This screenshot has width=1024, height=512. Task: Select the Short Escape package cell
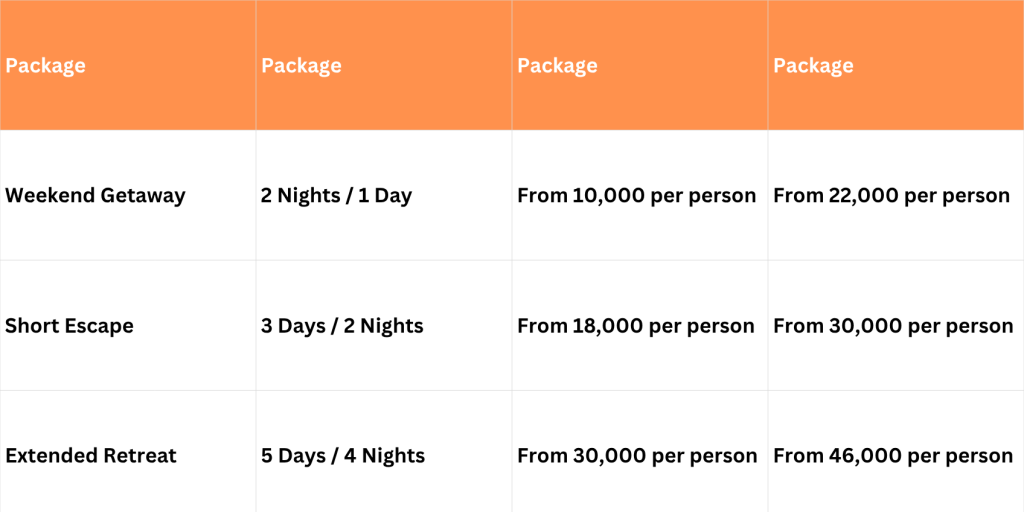point(69,326)
